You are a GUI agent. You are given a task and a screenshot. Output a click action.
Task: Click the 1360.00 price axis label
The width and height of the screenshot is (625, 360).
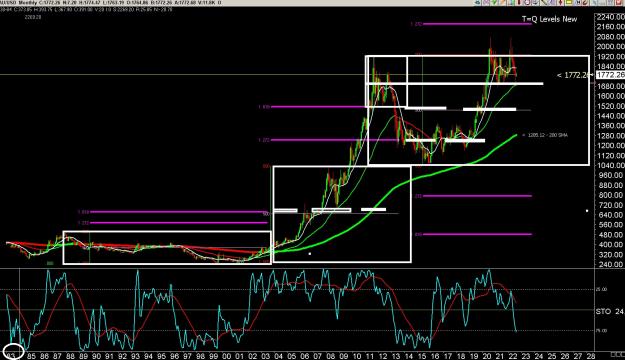point(611,126)
